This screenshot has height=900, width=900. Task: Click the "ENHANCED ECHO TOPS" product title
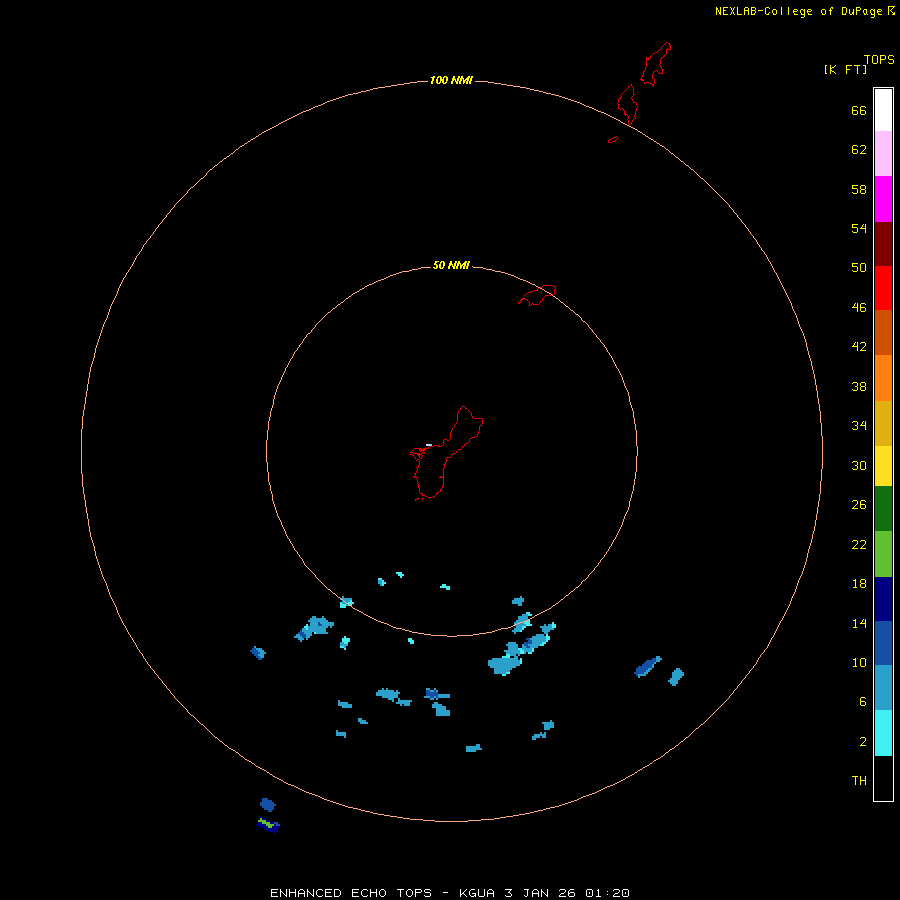click(x=351, y=893)
